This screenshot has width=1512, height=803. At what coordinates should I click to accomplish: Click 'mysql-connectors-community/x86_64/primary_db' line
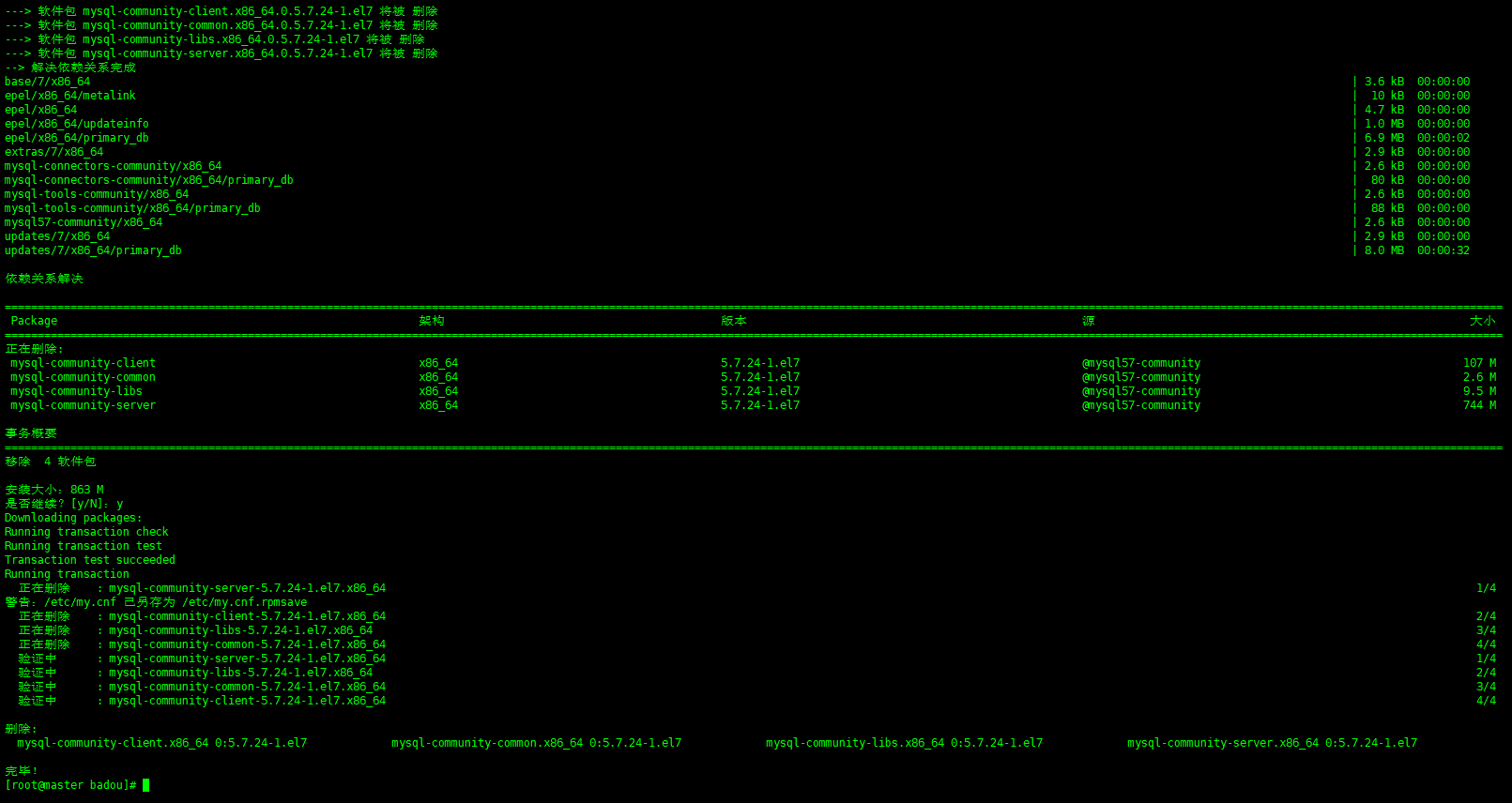coord(149,180)
